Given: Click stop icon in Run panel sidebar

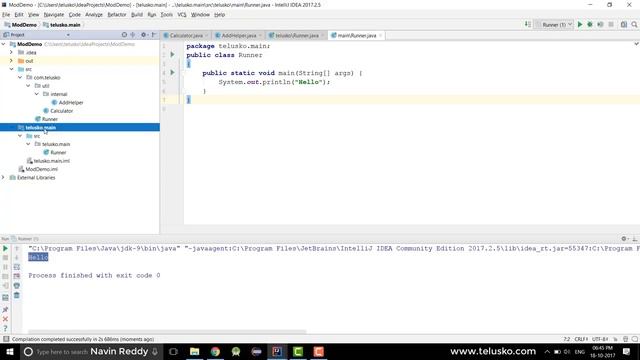Looking at the screenshot, I should coord(5,258).
